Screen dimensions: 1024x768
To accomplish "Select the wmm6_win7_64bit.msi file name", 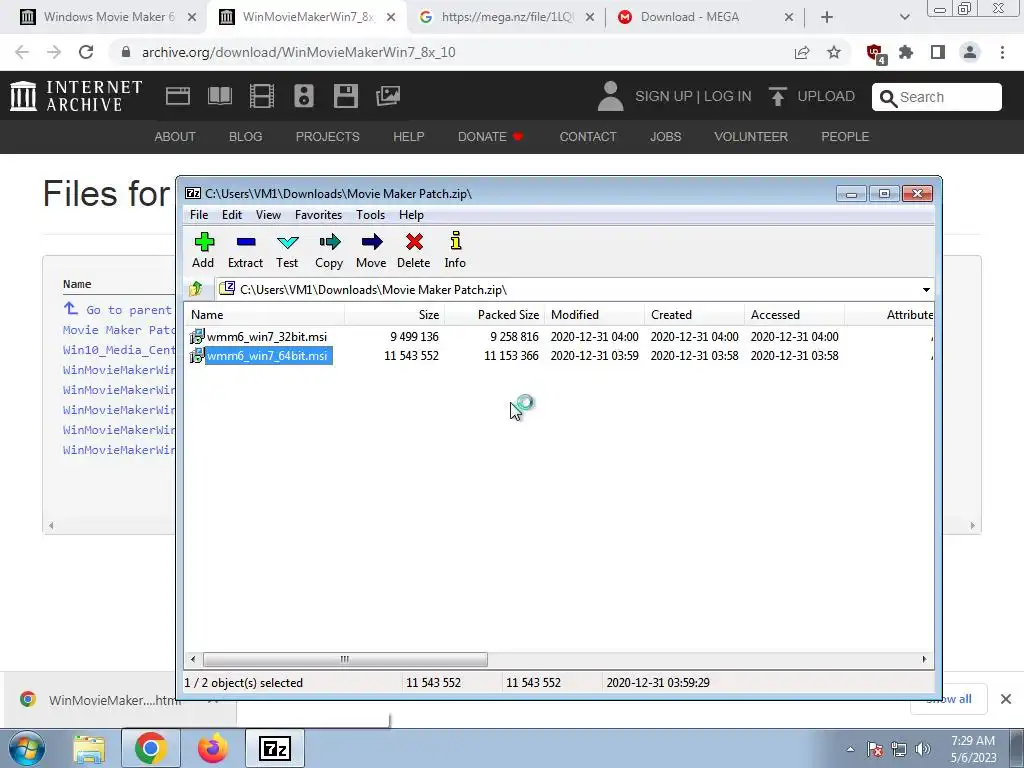I will point(268,356).
